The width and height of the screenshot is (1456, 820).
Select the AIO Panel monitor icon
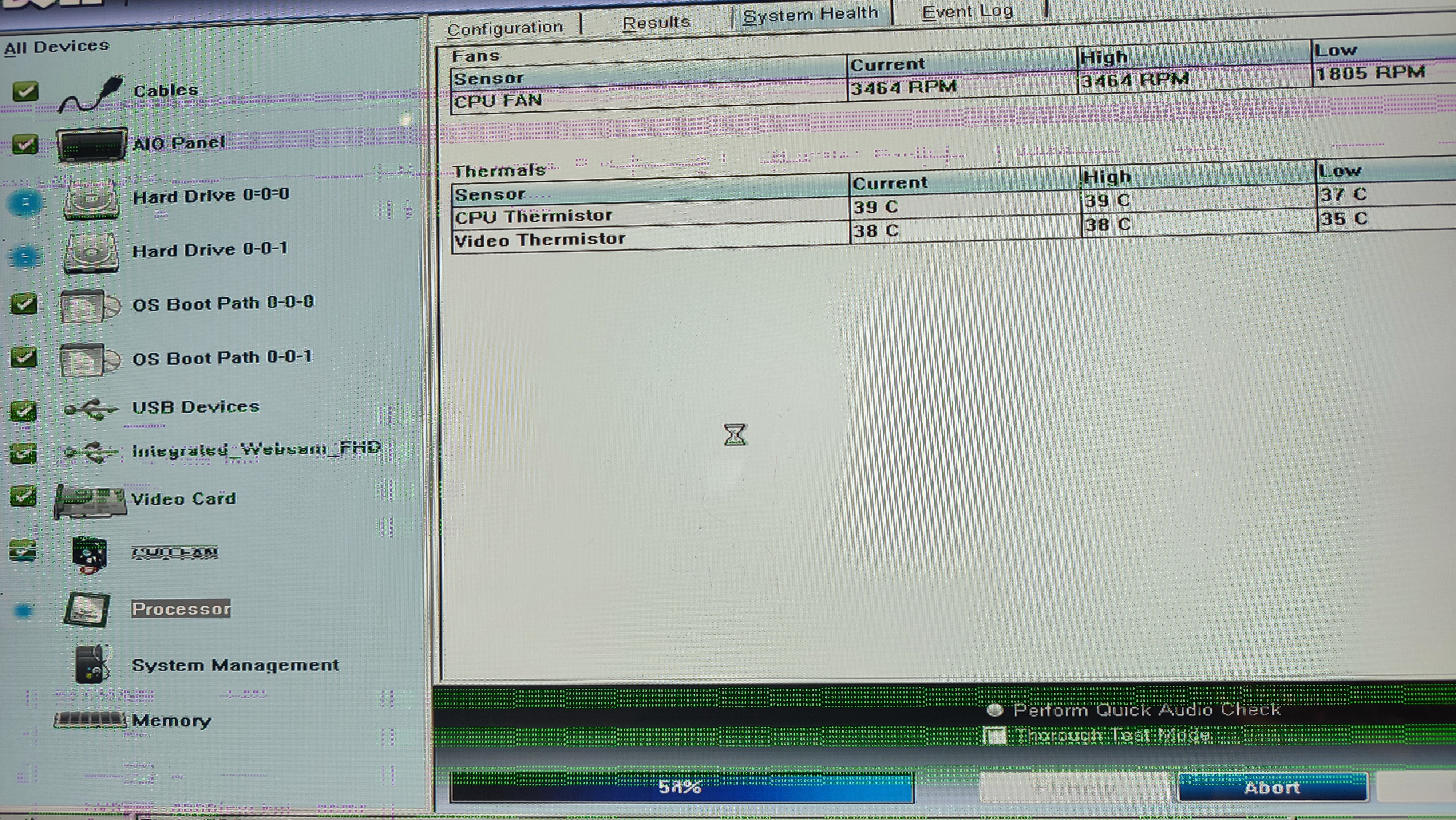(90, 145)
